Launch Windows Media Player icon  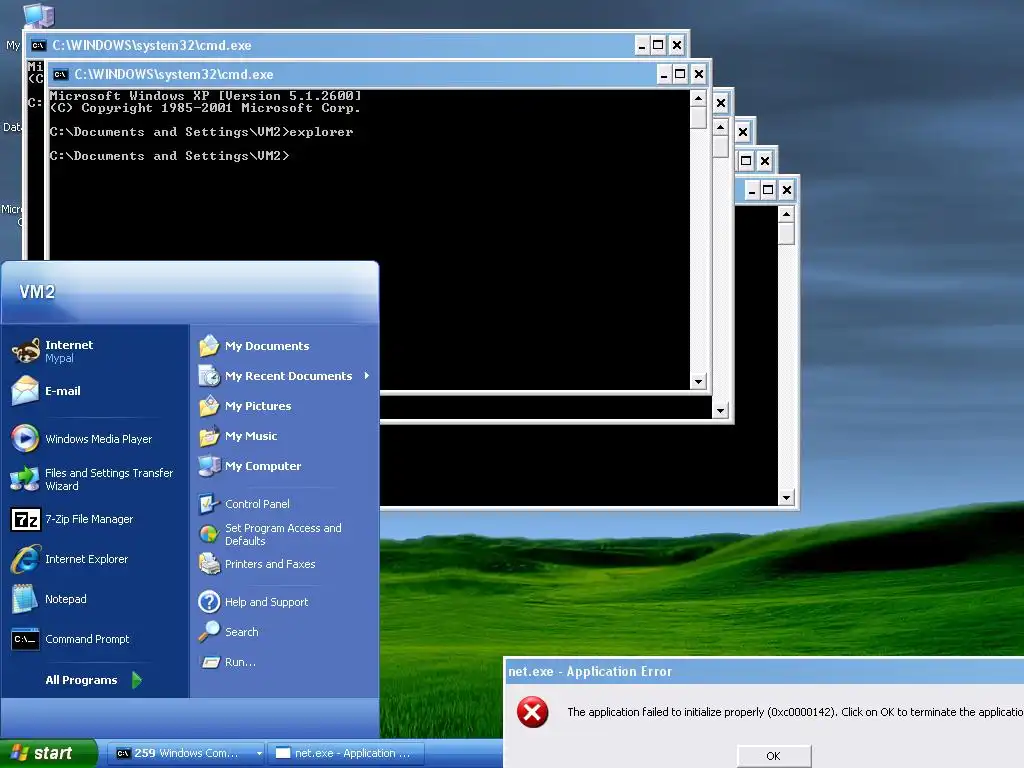(x=25, y=438)
